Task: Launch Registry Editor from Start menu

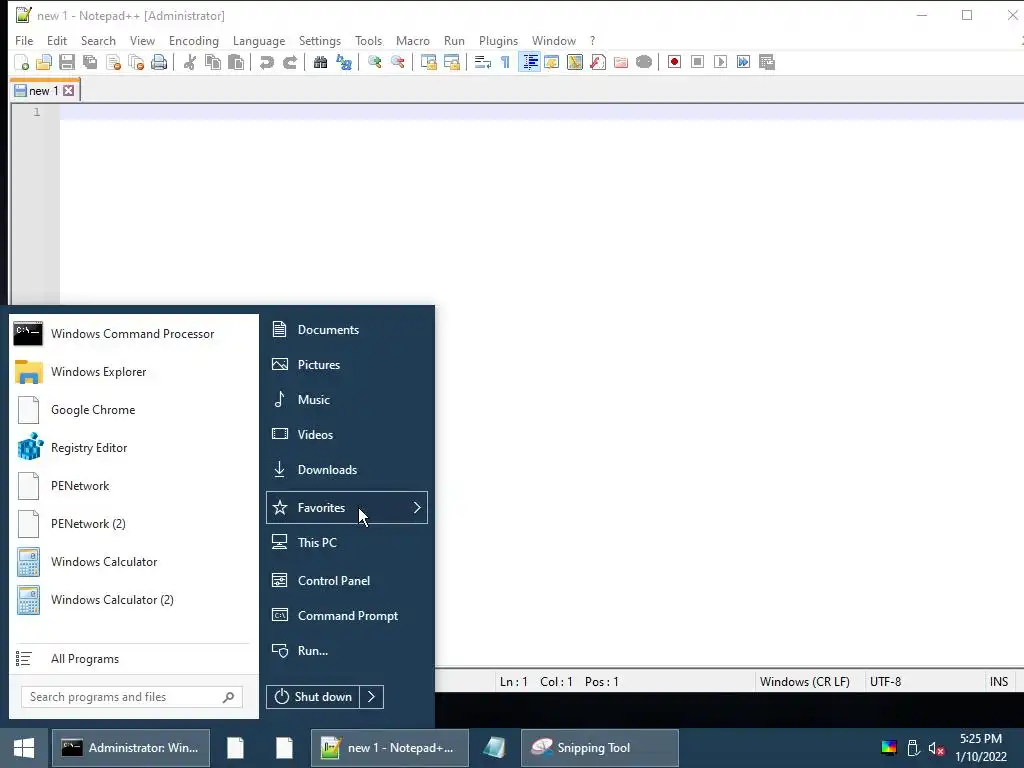Action: tap(133, 448)
